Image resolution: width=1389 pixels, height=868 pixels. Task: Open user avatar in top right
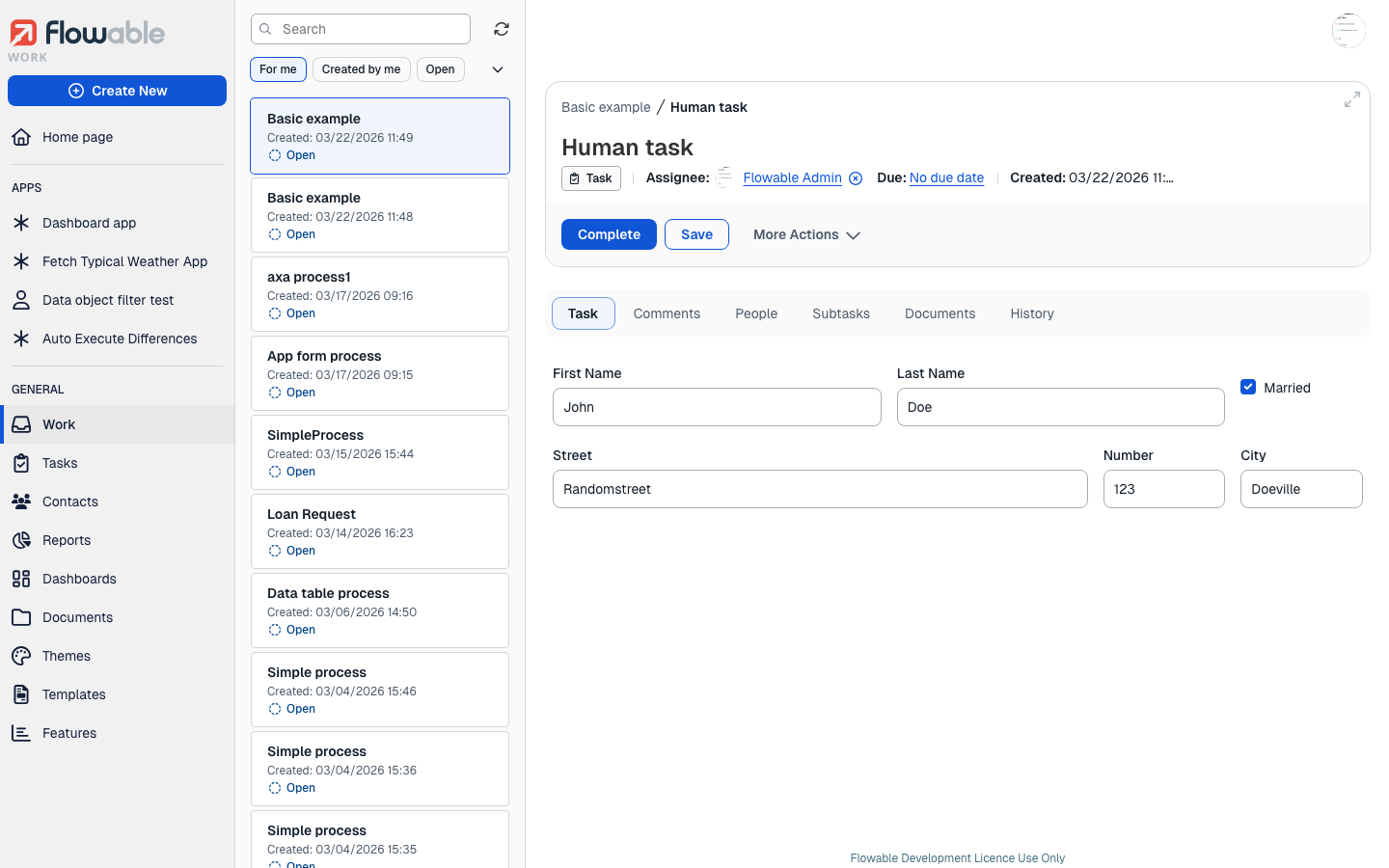tap(1348, 31)
